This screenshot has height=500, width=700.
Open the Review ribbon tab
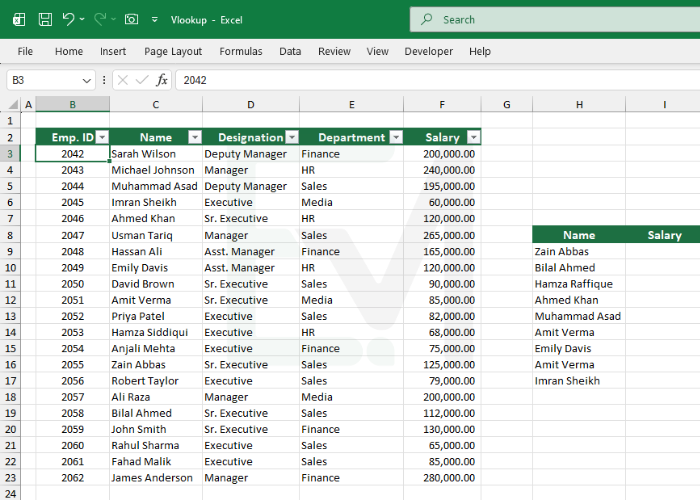pos(334,51)
